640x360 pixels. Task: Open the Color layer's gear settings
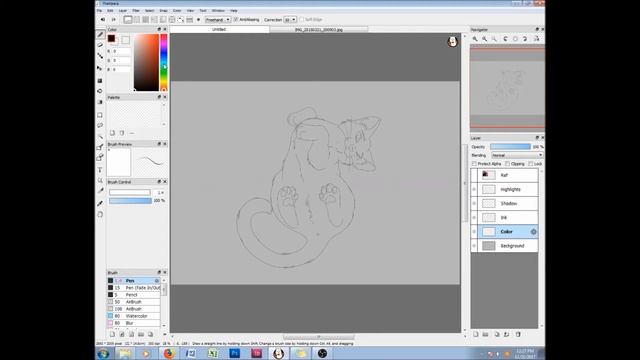(x=533, y=232)
